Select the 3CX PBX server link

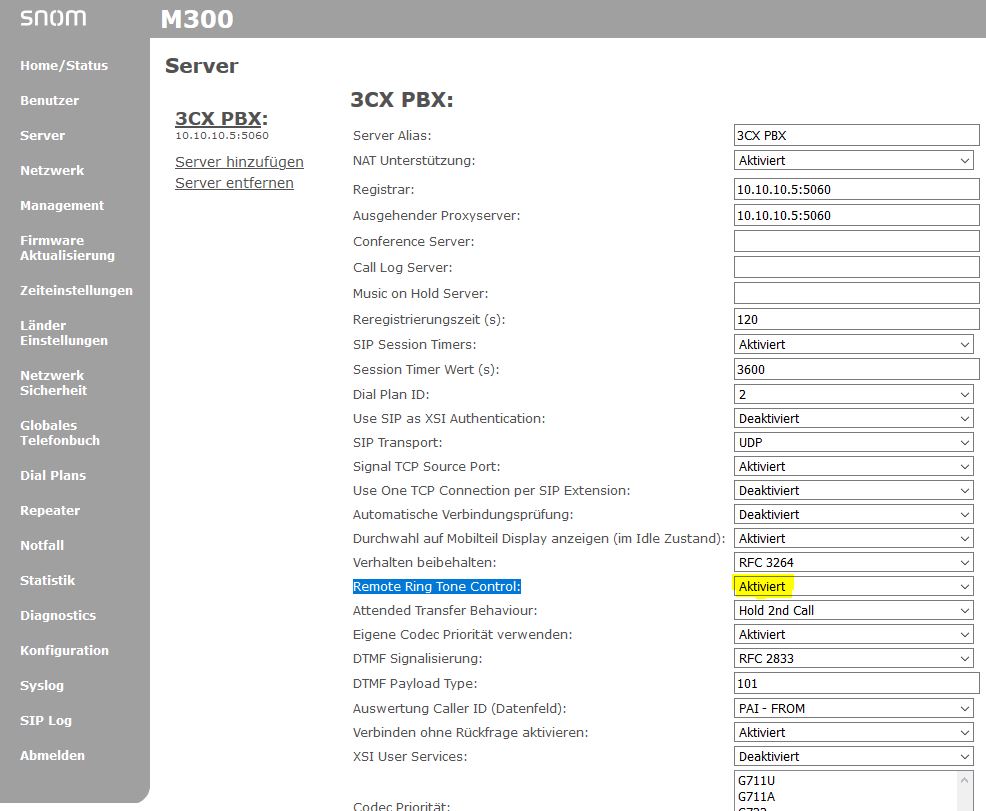tap(220, 119)
